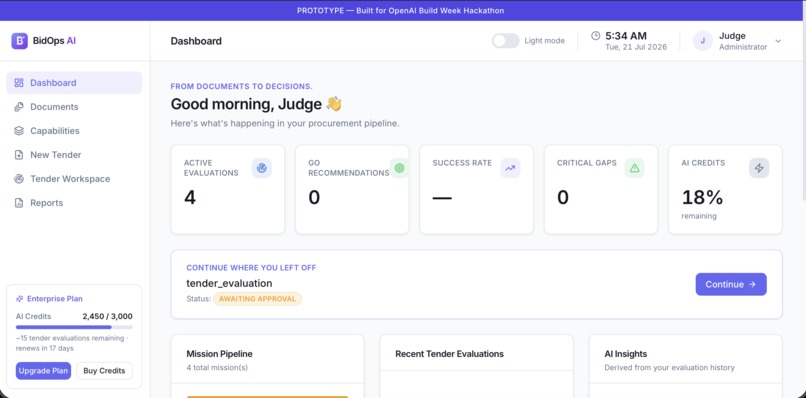Click the prototype hackathon banner text

[400, 10]
